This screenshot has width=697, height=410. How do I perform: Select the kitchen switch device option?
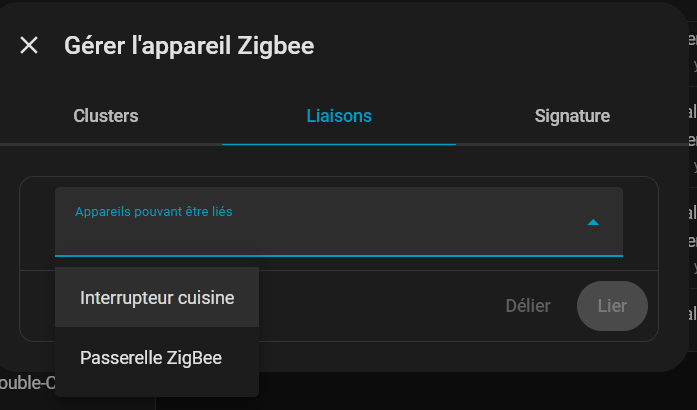point(157,298)
